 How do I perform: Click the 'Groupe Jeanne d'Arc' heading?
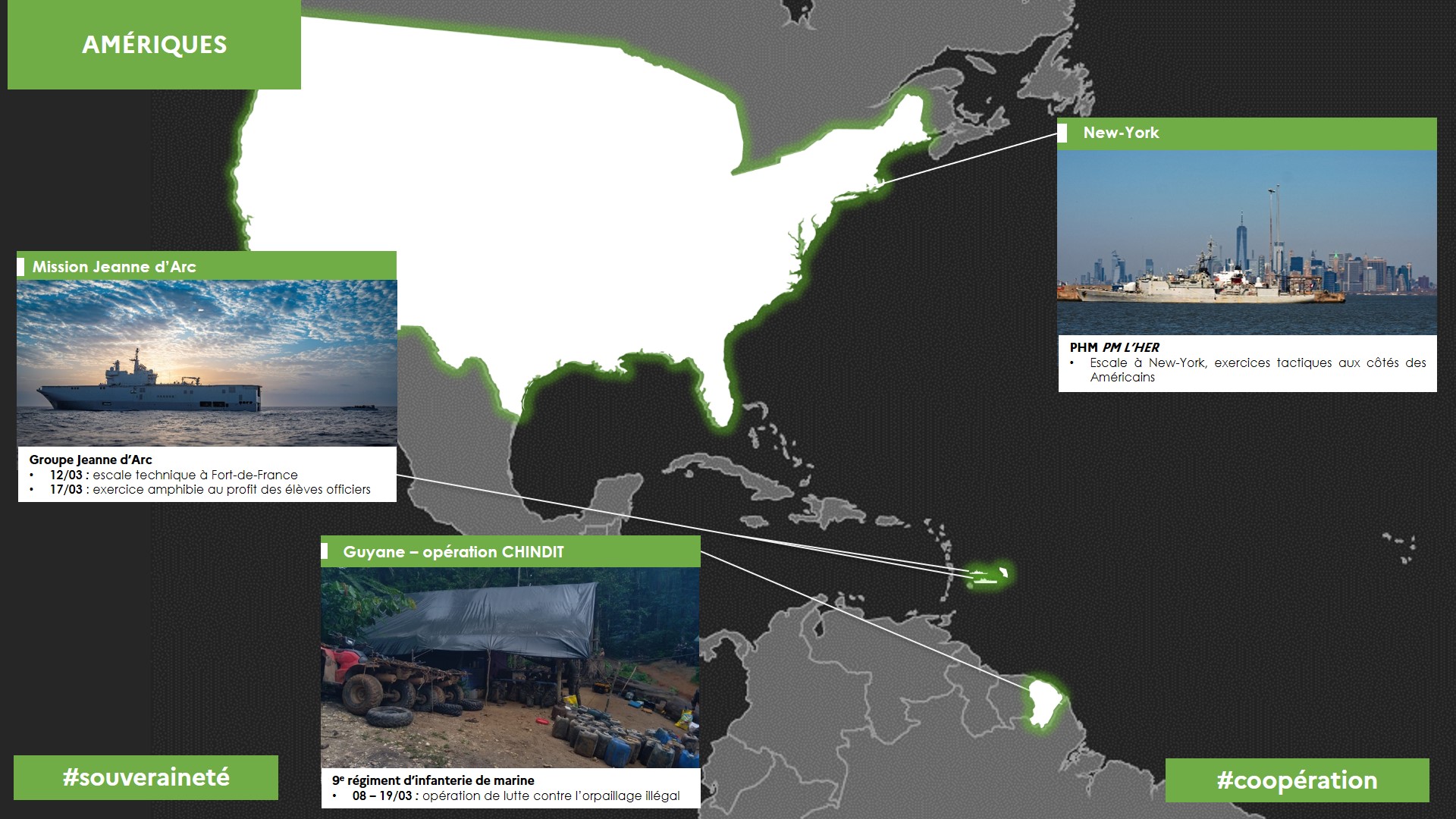(90, 460)
